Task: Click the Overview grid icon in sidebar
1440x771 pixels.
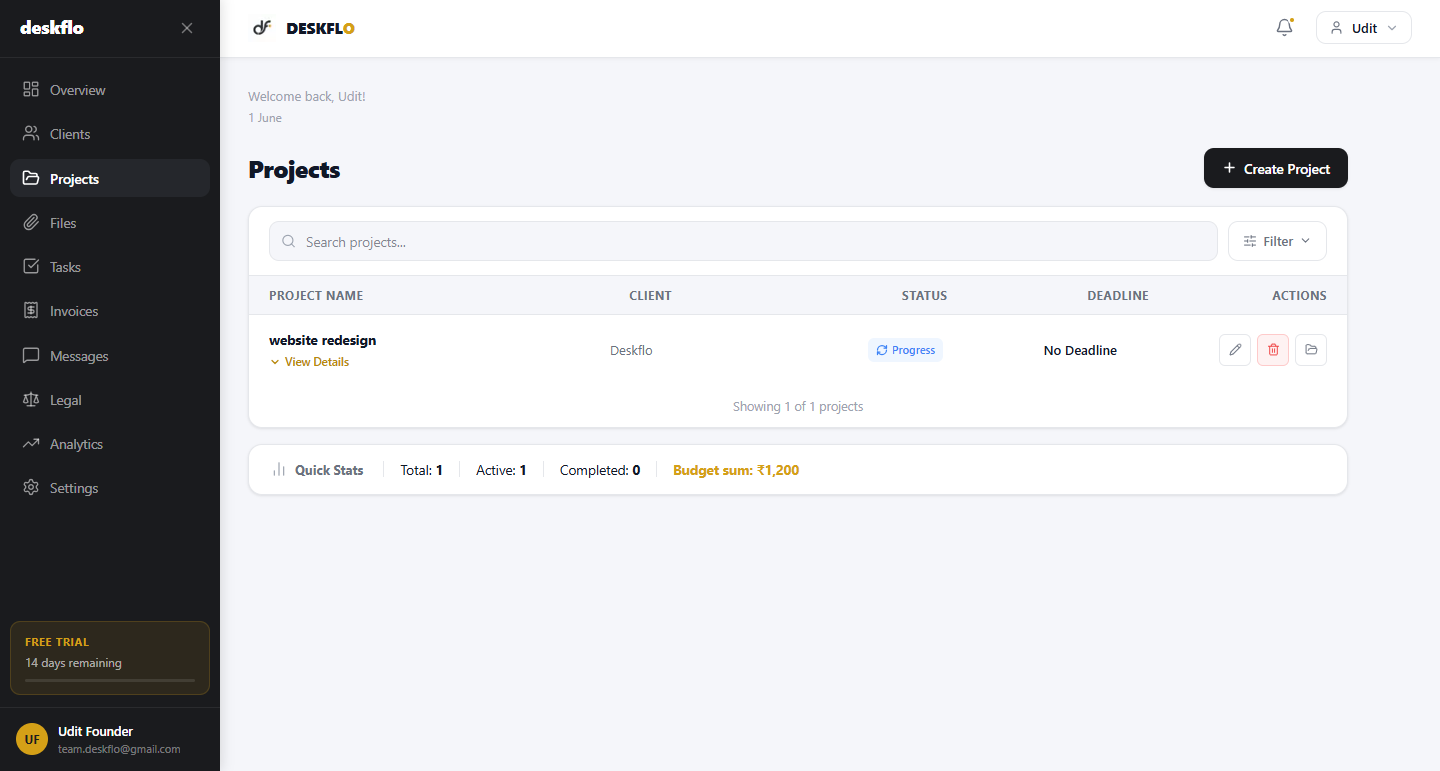Action: pos(31,90)
